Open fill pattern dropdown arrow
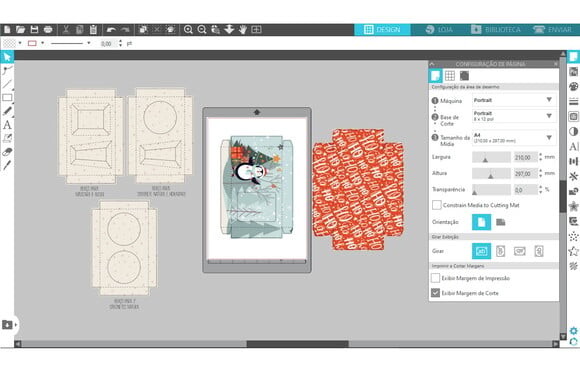 (x=20, y=43)
